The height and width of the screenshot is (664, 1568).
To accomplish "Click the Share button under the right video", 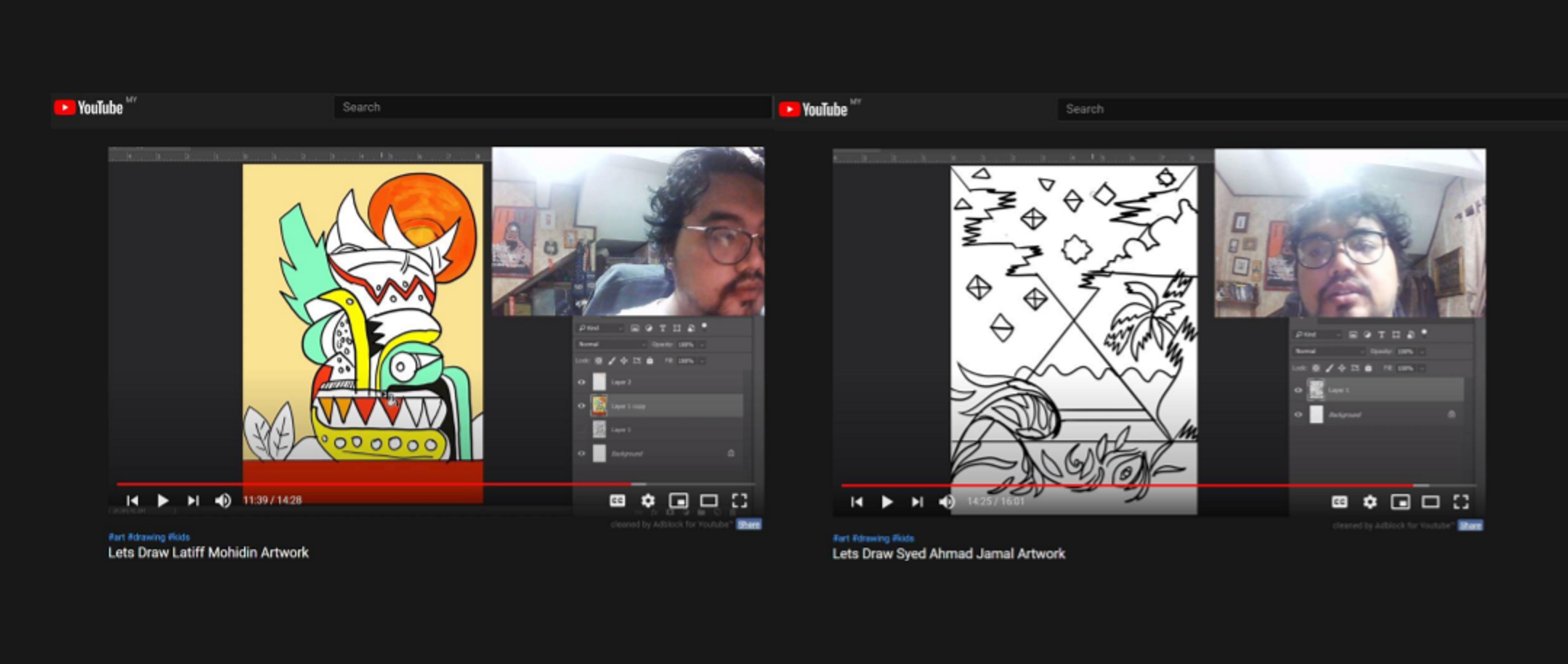I will click(x=1471, y=526).
